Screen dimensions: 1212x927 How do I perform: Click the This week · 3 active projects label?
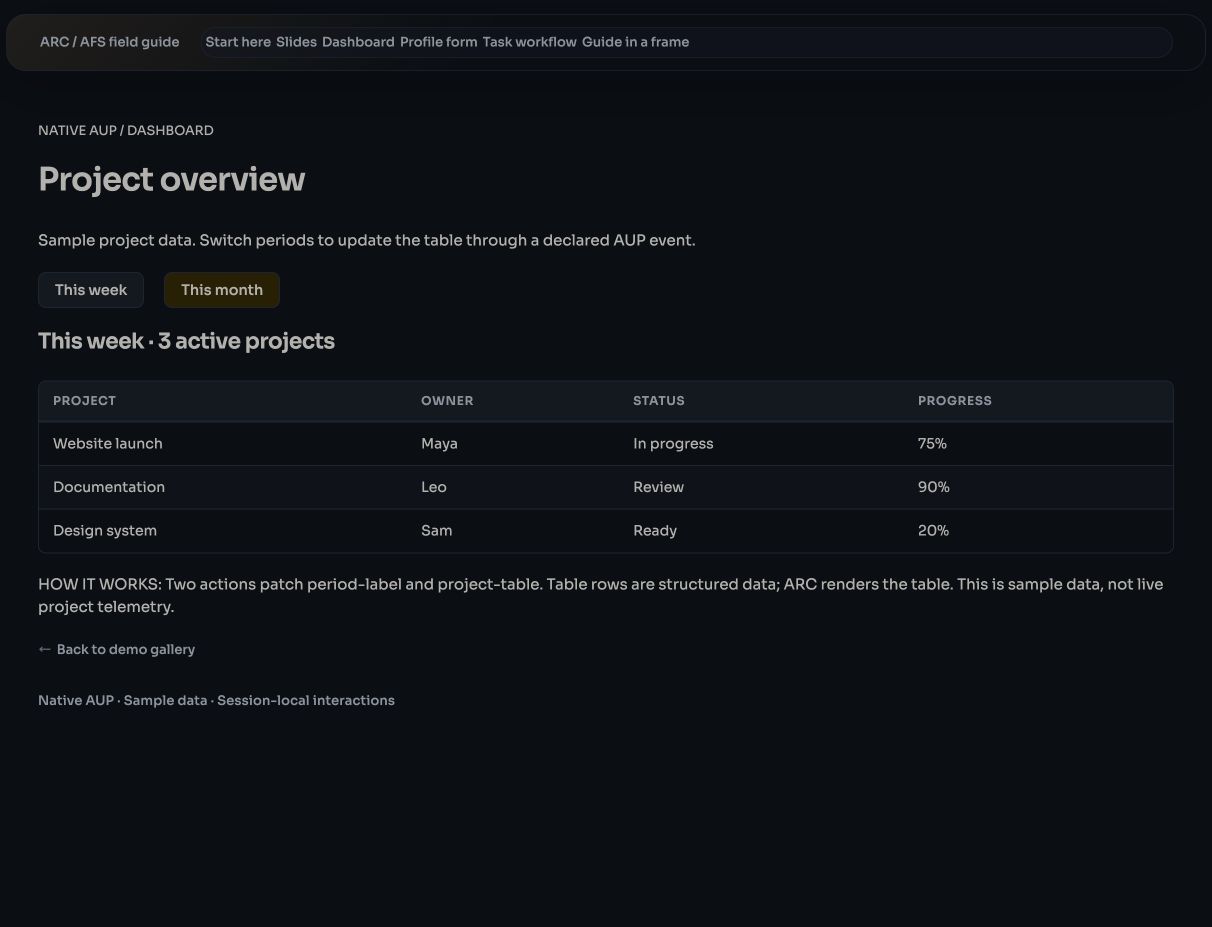186,341
